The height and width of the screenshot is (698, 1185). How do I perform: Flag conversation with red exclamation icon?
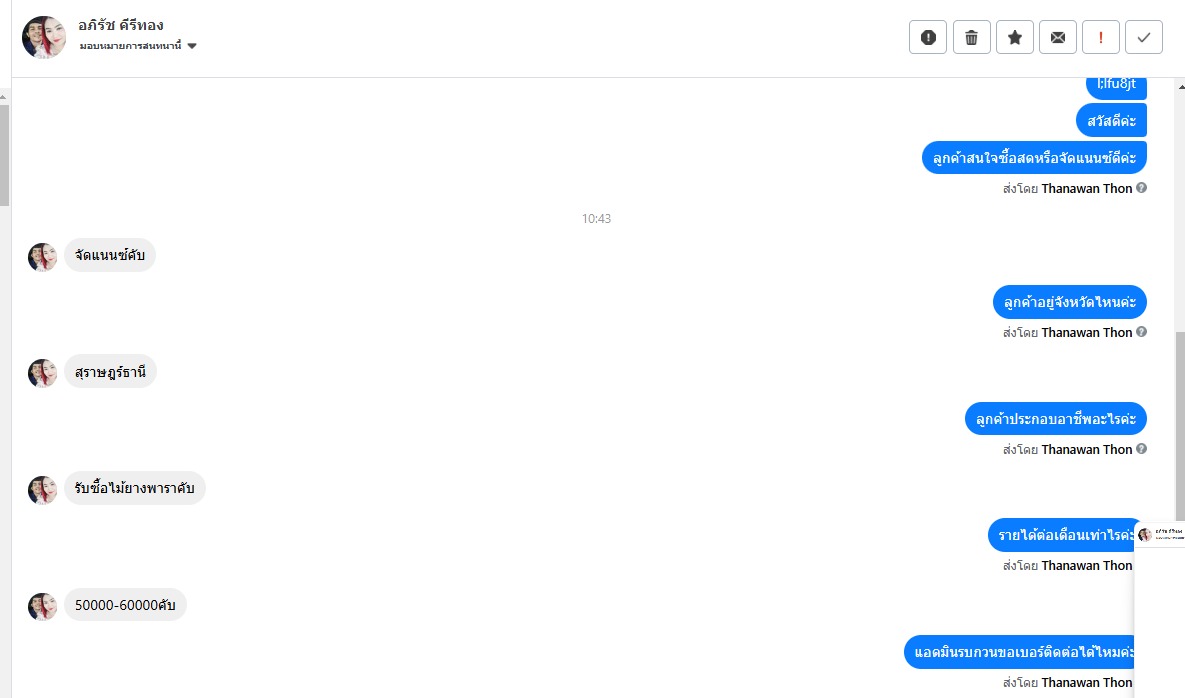(x=1101, y=37)
